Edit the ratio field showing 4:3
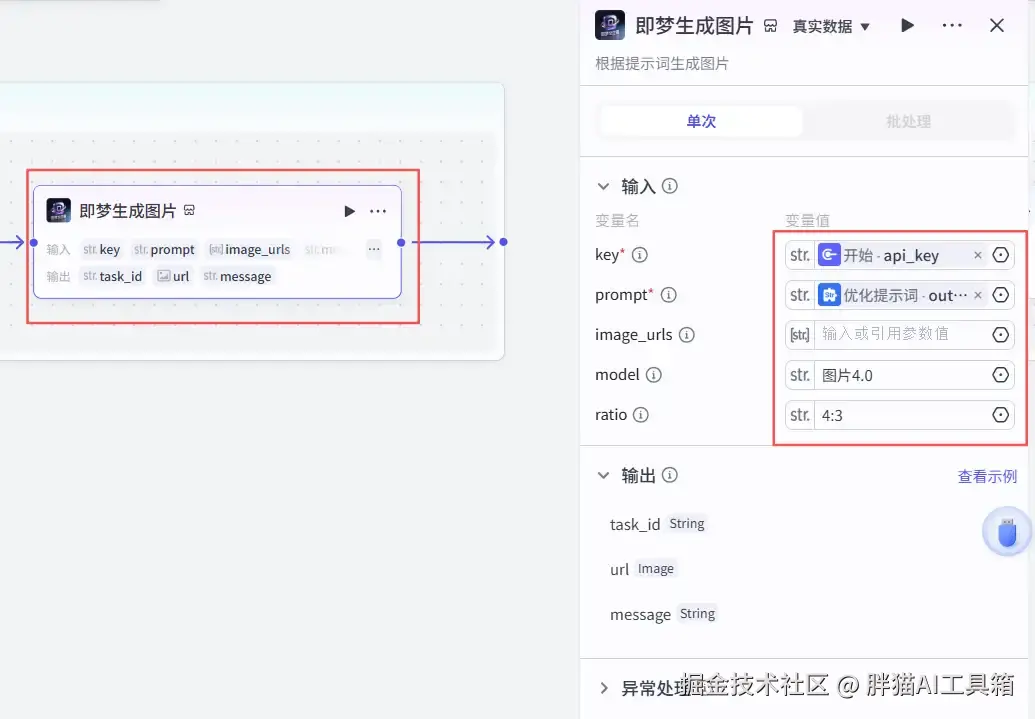1035x719 pixels. [902, 415]
